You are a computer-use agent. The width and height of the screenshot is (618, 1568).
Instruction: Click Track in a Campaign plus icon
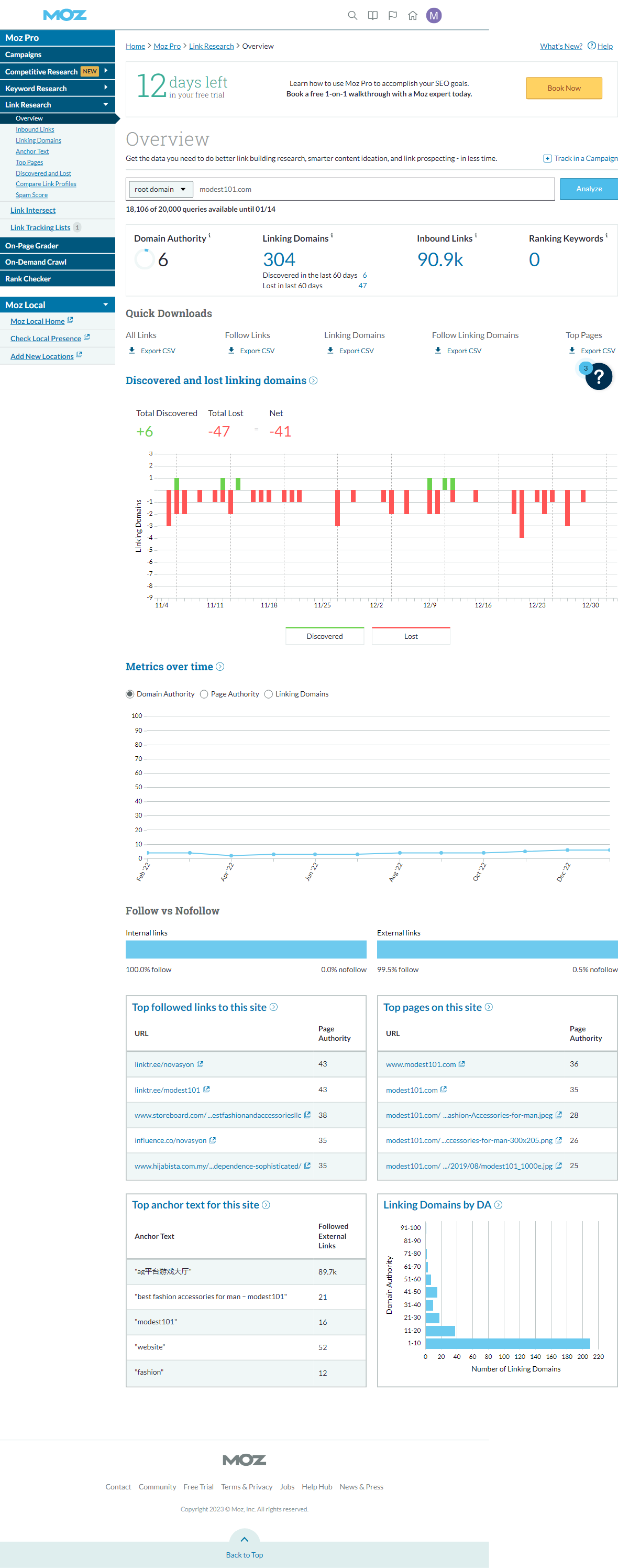click(x=547, y=158)
